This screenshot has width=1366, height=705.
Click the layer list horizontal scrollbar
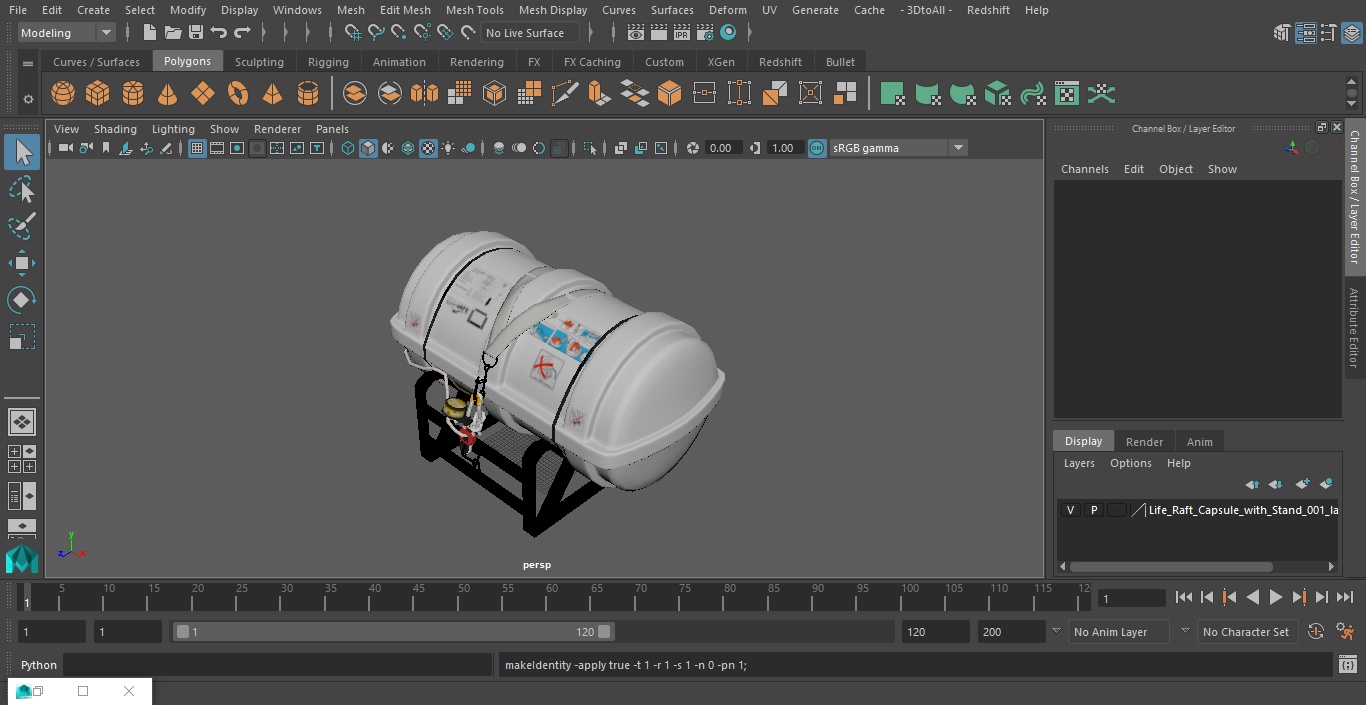click(1171, 566)
